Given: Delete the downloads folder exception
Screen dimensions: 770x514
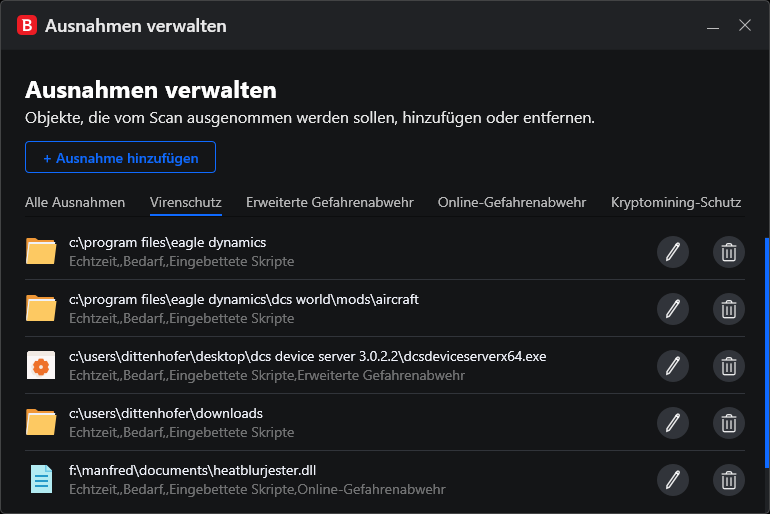Looking at the screenshot, I should pyautogui.click(x=729, y=423).
